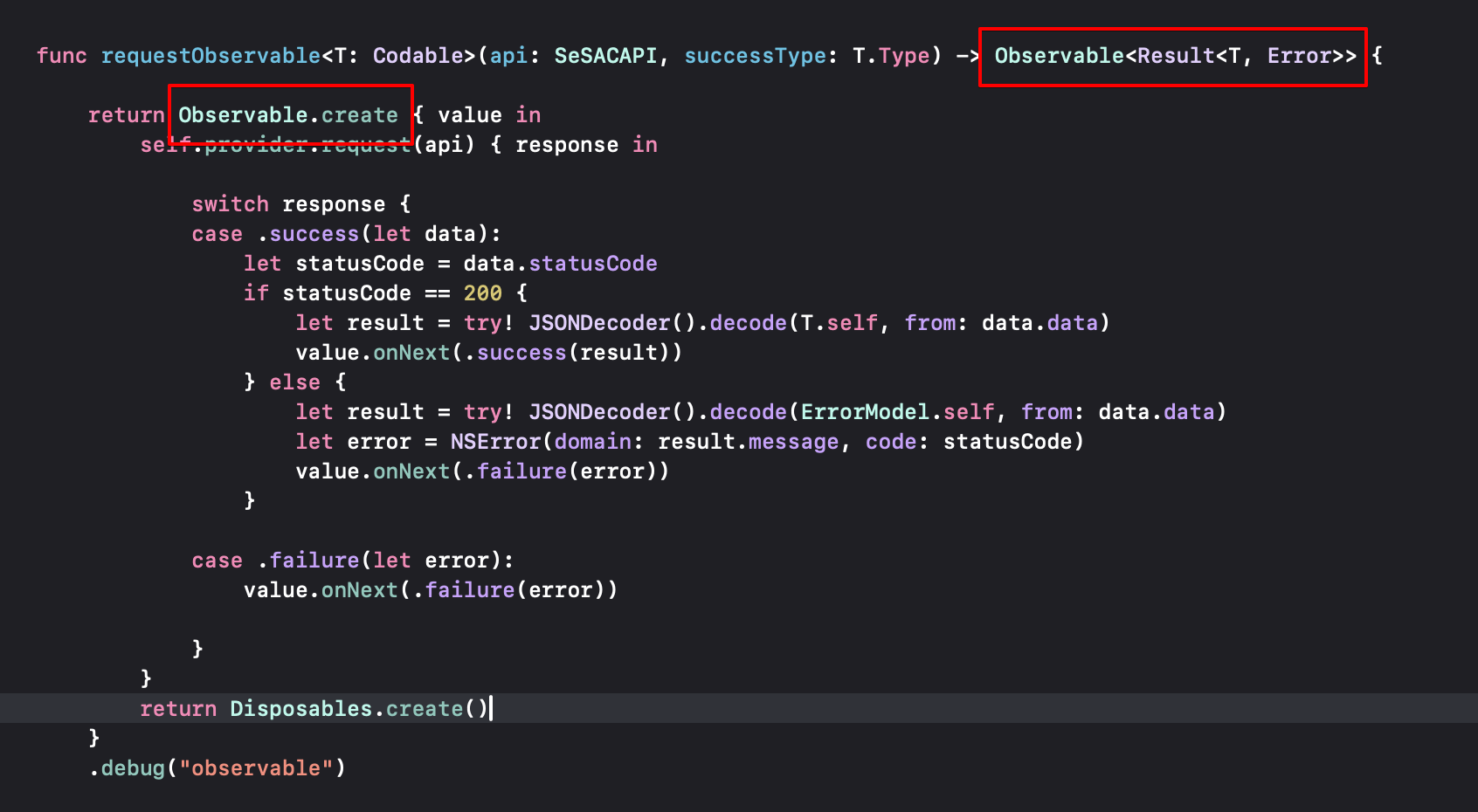1478x812 pixels.
Task: Click the T.Type parameter type
Action: click(x=891, y=56)
